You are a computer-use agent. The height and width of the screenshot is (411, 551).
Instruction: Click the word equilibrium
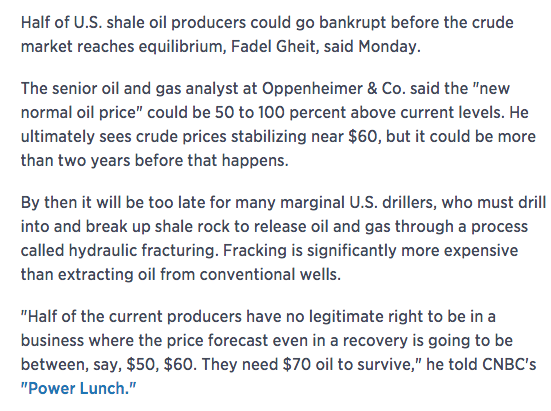pos(182,46)
